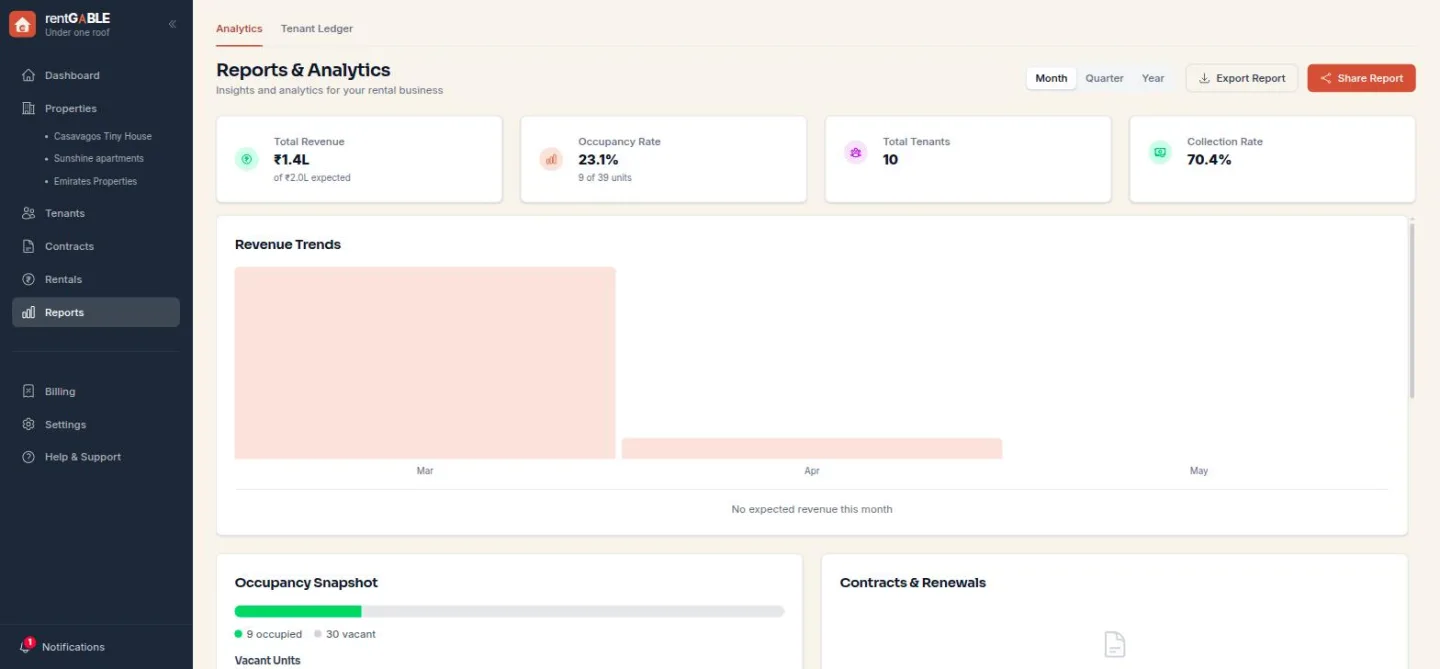Click the Apr revenue bar

pos(812,448)
